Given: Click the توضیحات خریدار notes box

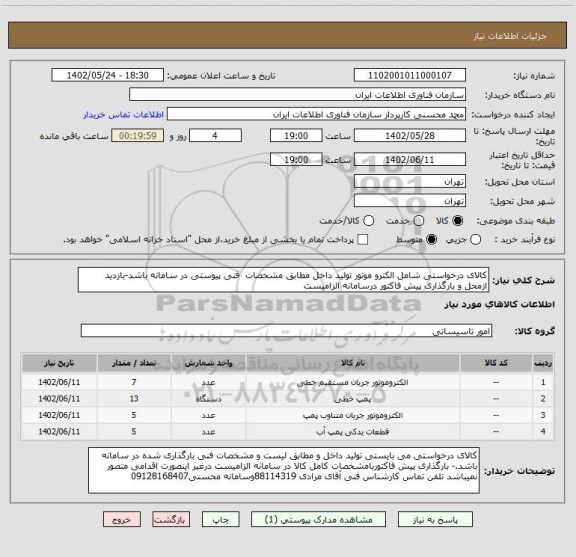Looking at the screenshot, I should (x=284, y=471).
